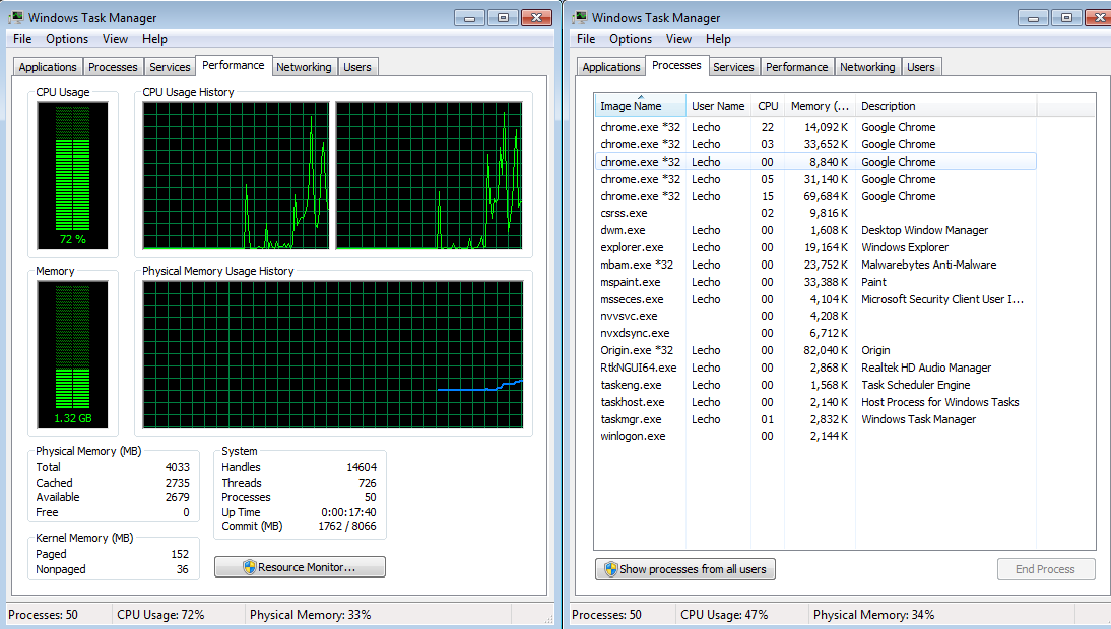
Task: Open the Services tab in right window
Action: pos(733,67)
